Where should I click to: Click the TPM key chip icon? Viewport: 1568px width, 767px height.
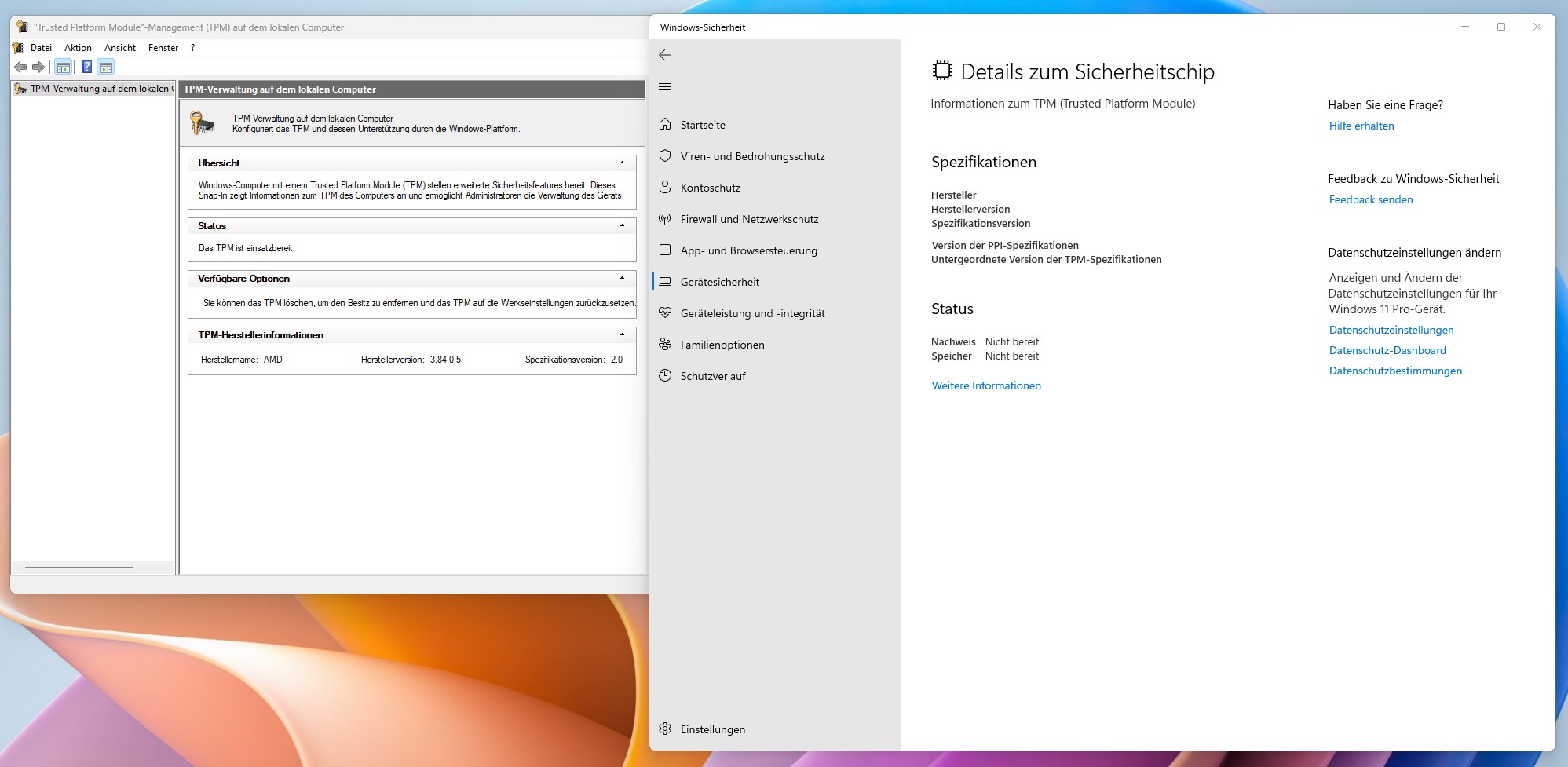pyautogui.click(x=202, y=123)
